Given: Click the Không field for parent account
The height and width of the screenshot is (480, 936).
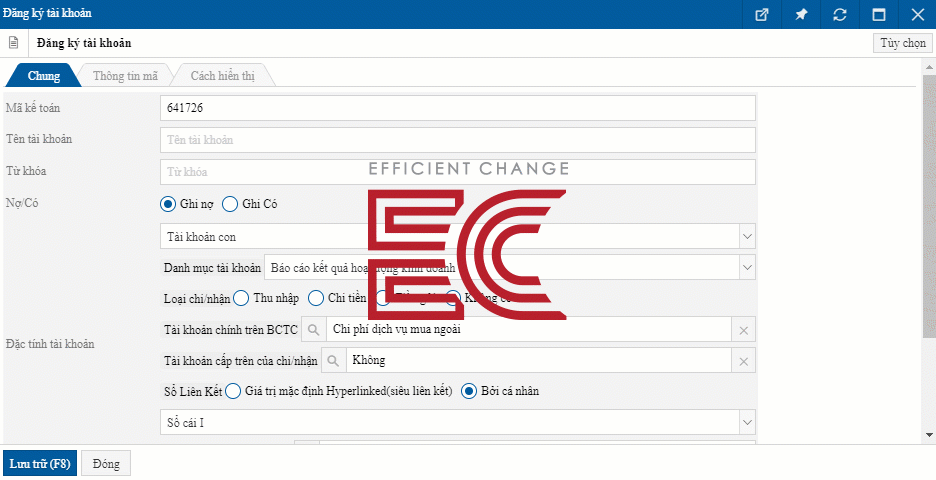Looking at the screenshot, I should (538, 361).
